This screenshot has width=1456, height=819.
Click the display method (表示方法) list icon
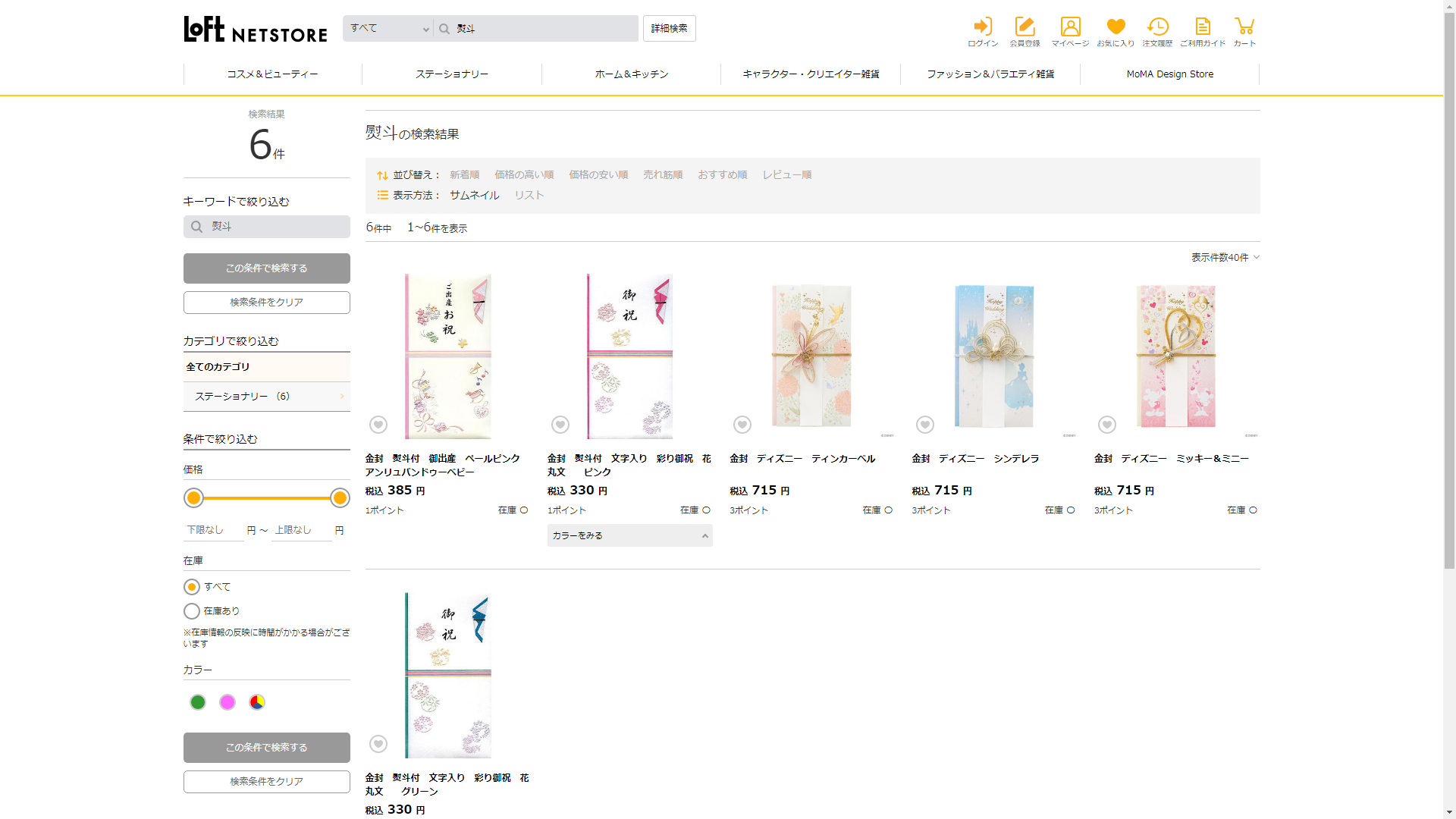click(x=383, y=196)
